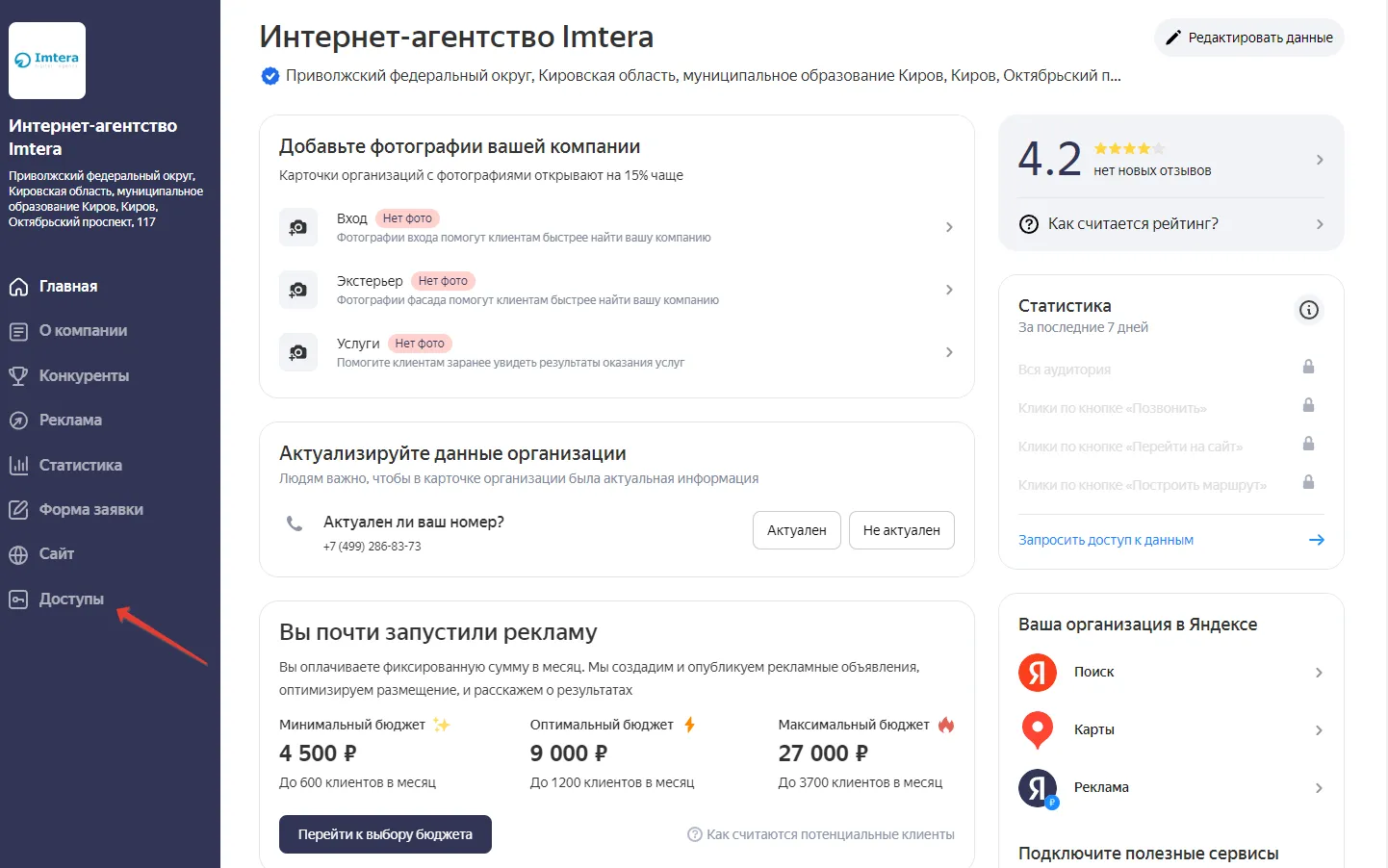This screenshot has width=1388, height=868.
Task: Click the globe icon next to Сайт
Action: [18, 554]
